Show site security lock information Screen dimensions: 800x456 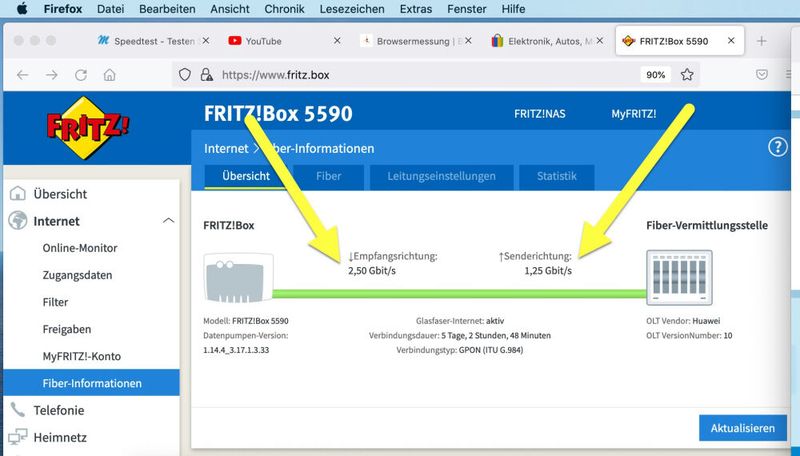coord(206,75)
